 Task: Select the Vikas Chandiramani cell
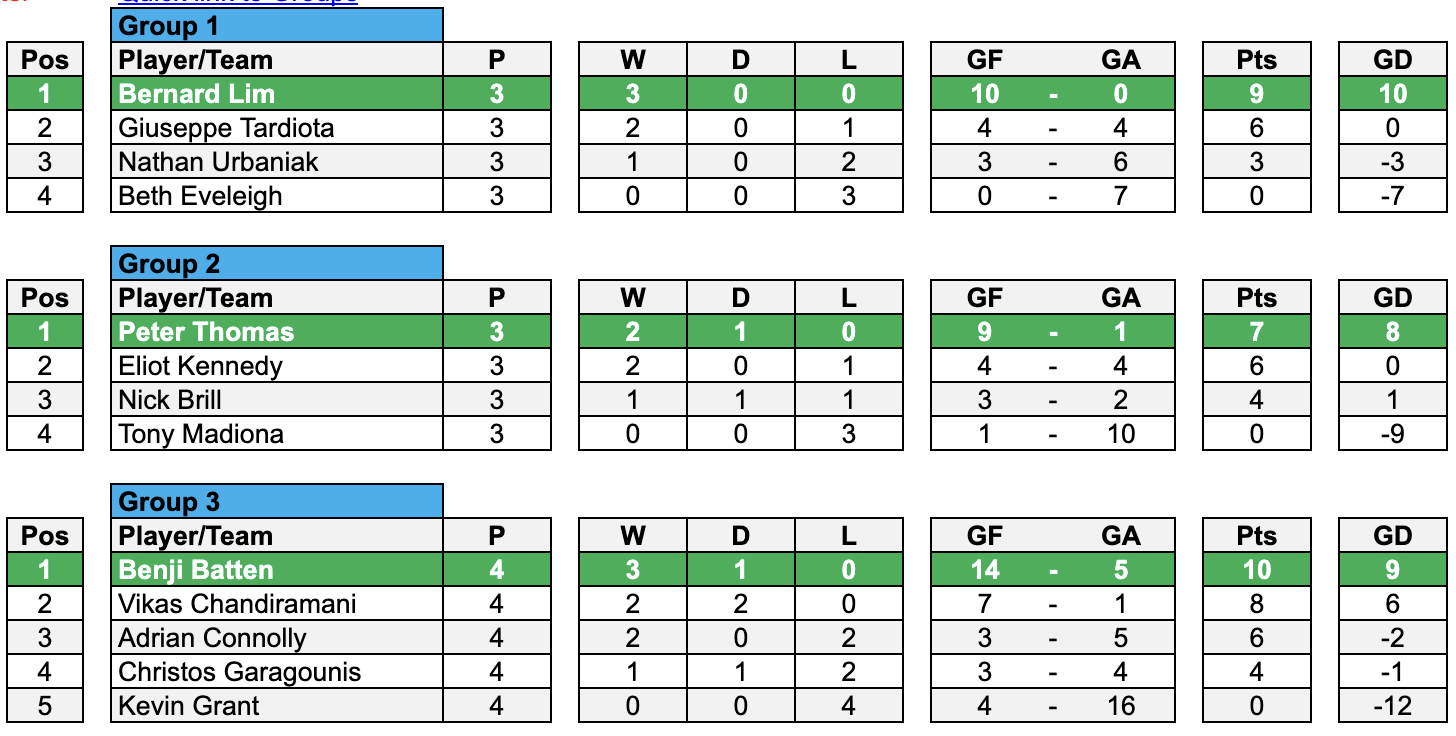point(277,604)
